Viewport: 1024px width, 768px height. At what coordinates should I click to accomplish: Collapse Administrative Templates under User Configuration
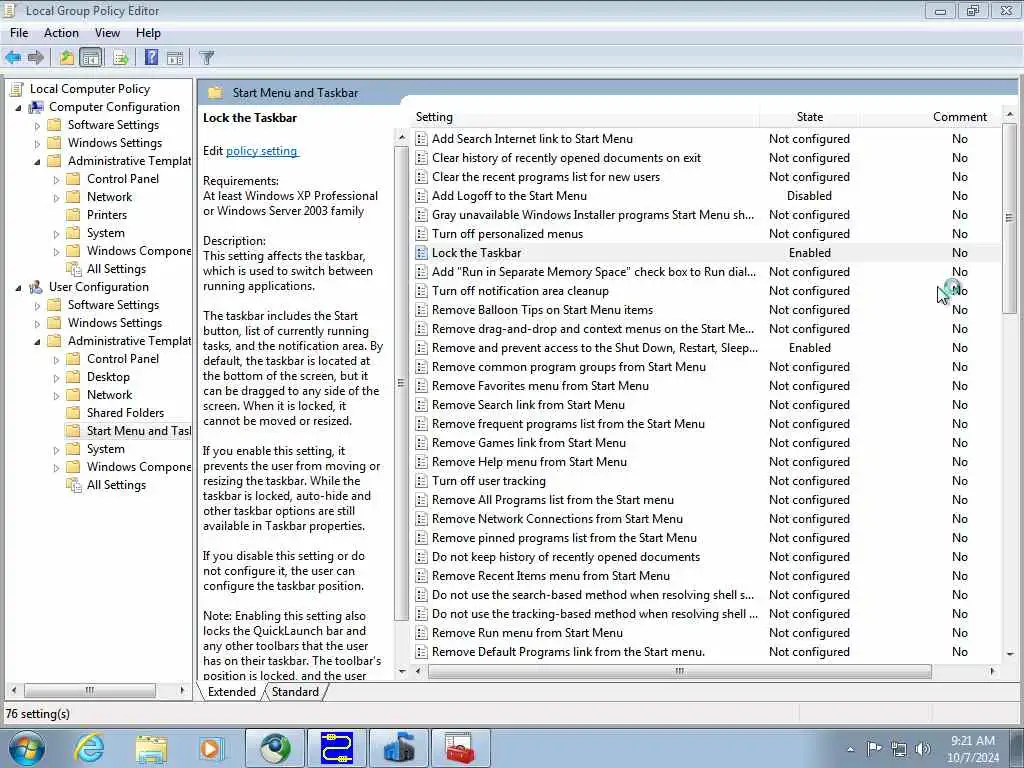coord(37,342)
